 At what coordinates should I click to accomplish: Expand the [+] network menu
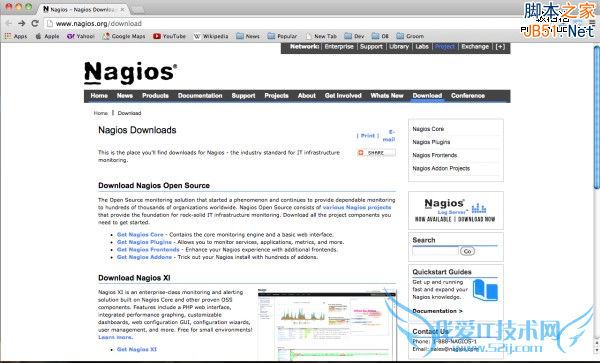tap(500, 47)
